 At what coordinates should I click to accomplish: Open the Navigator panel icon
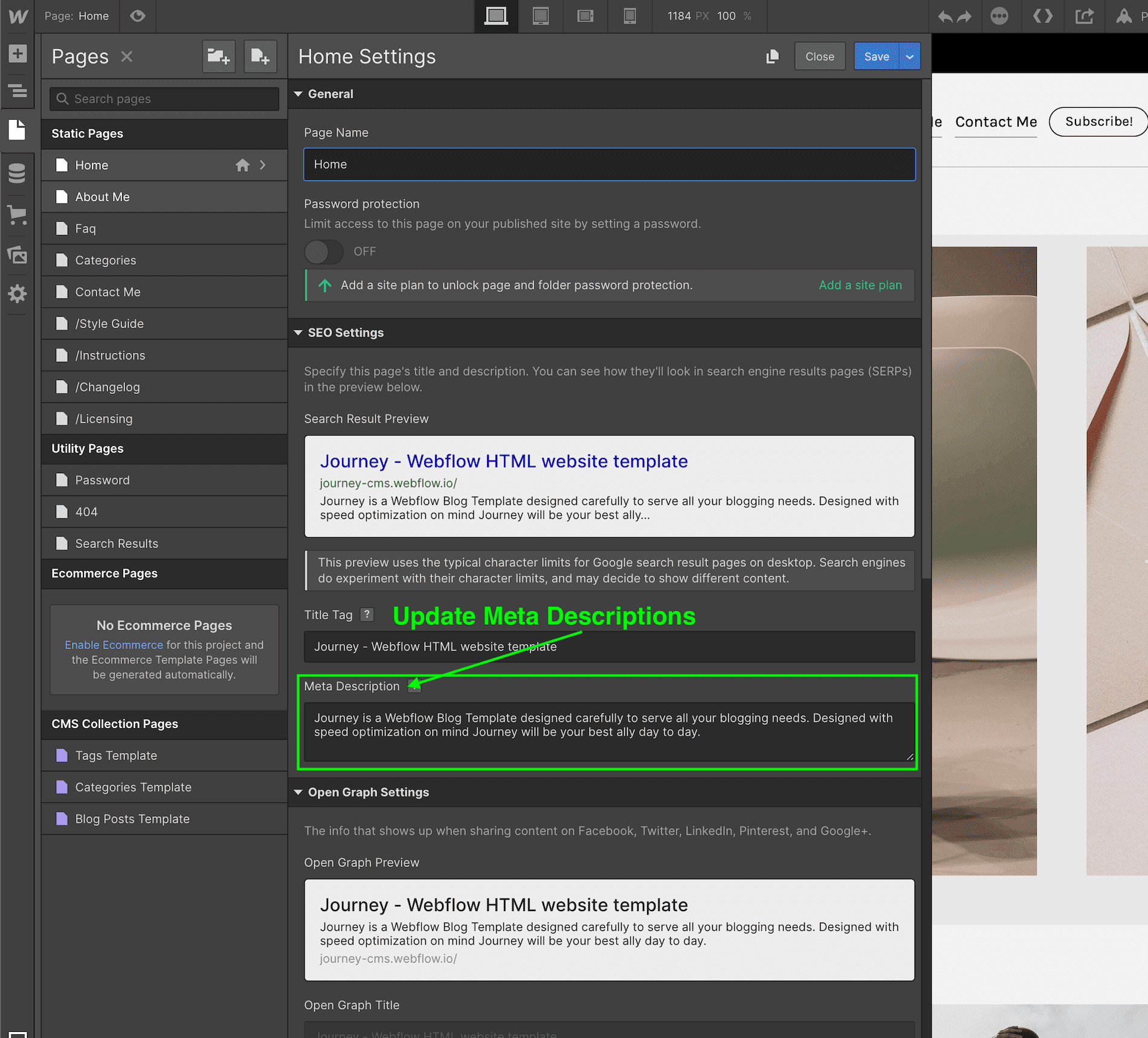(x=18, y=91)
